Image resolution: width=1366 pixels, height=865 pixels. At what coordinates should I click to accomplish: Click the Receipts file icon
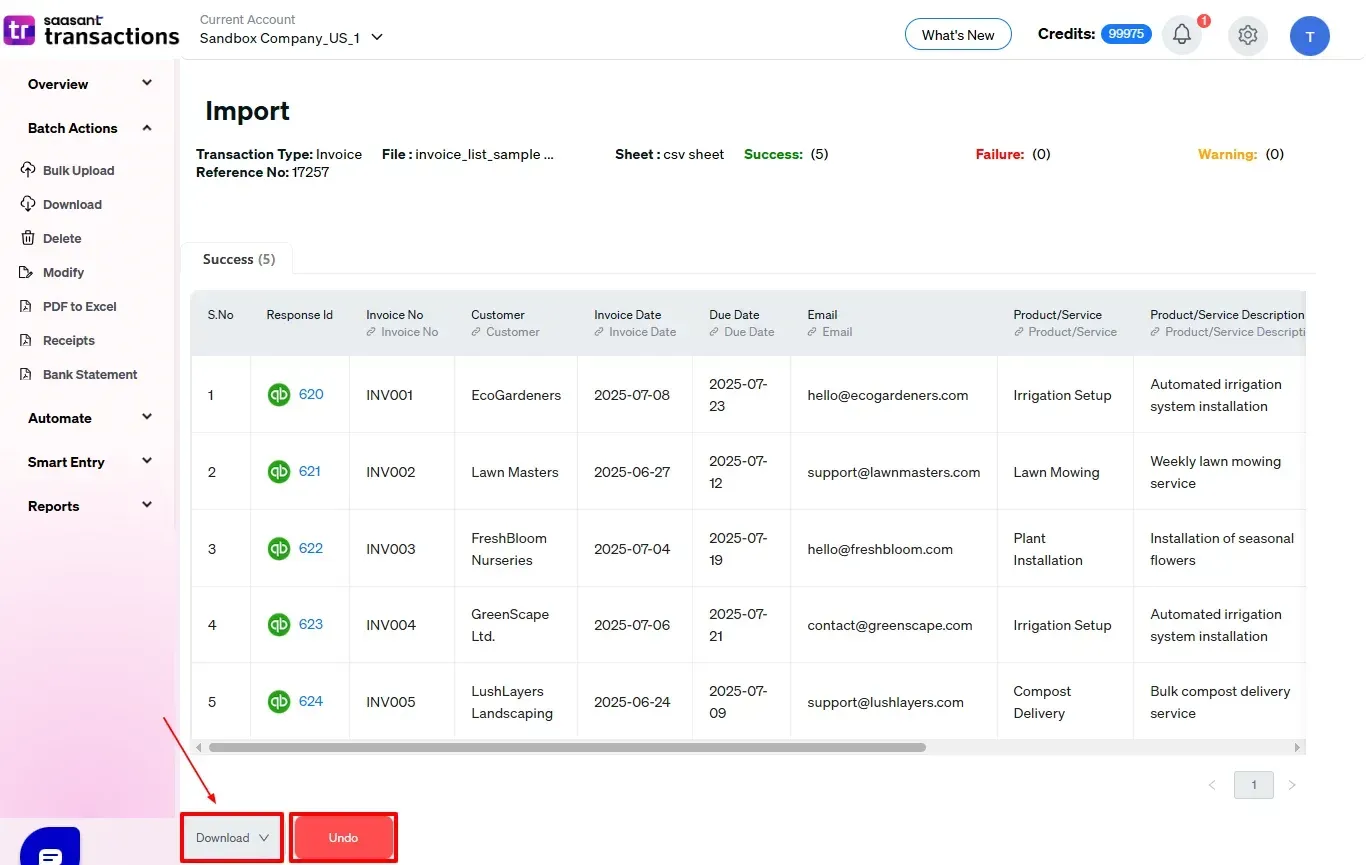[x=26, y=340]
